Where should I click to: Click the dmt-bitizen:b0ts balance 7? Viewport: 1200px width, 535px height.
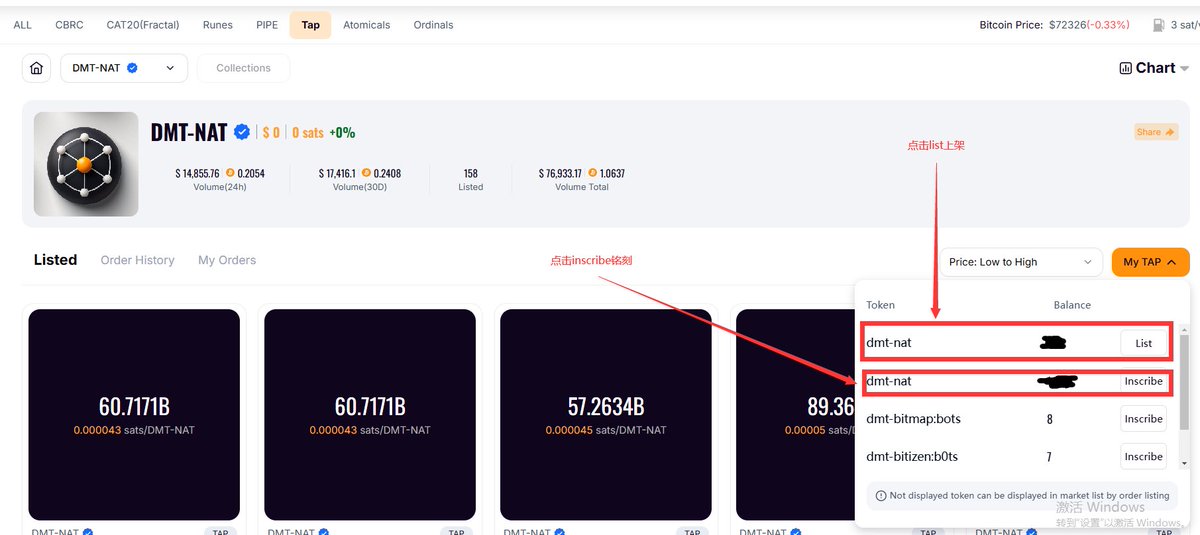coord(1049,457)
